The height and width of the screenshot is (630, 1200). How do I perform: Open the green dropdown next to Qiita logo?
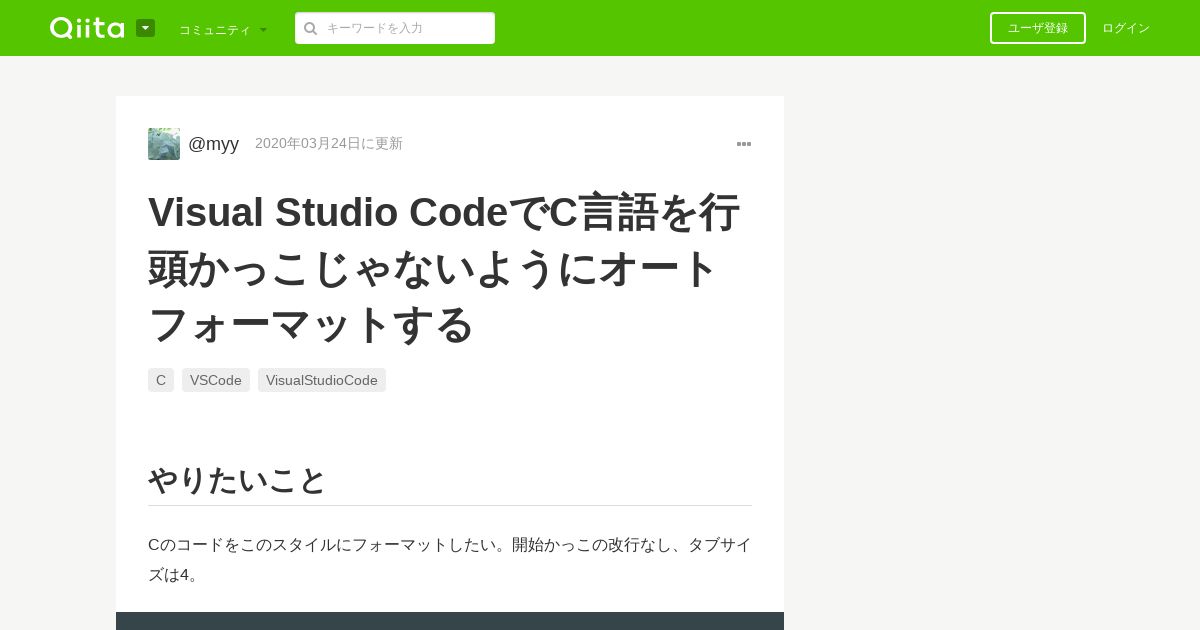[x=145, y=28]
